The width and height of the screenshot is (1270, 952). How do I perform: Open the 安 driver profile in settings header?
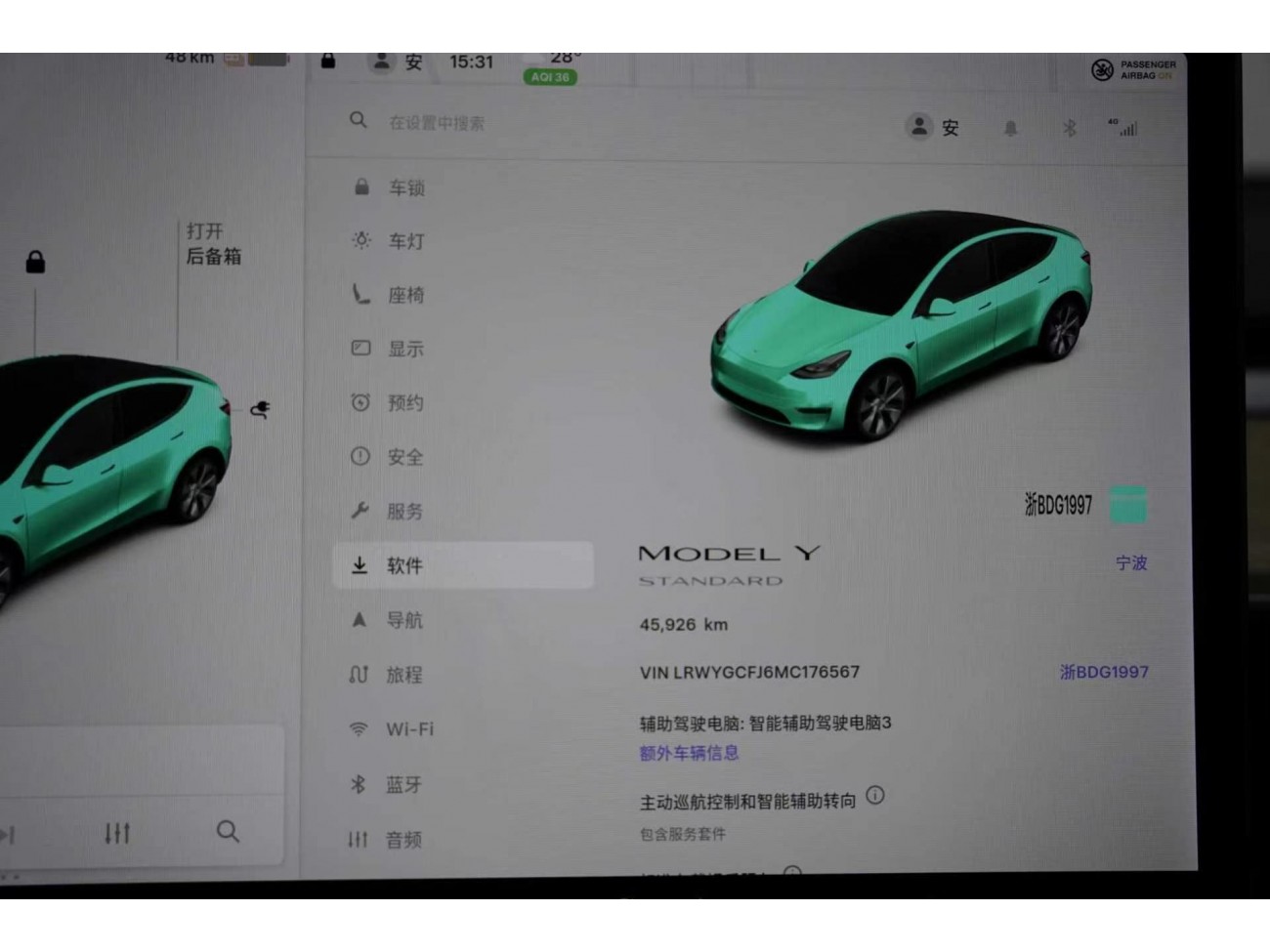[x=934, y=127]
